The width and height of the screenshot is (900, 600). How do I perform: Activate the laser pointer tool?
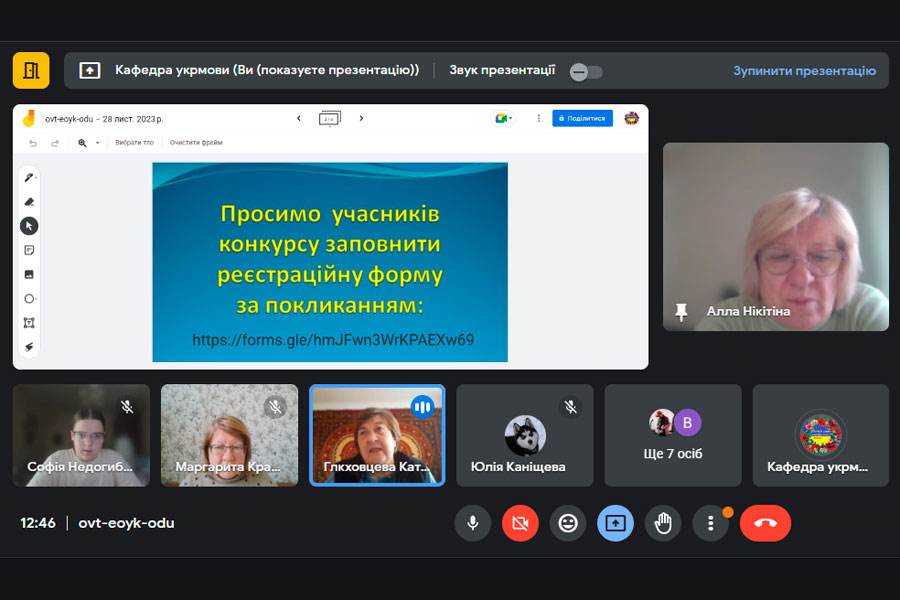tap(29, 347)
